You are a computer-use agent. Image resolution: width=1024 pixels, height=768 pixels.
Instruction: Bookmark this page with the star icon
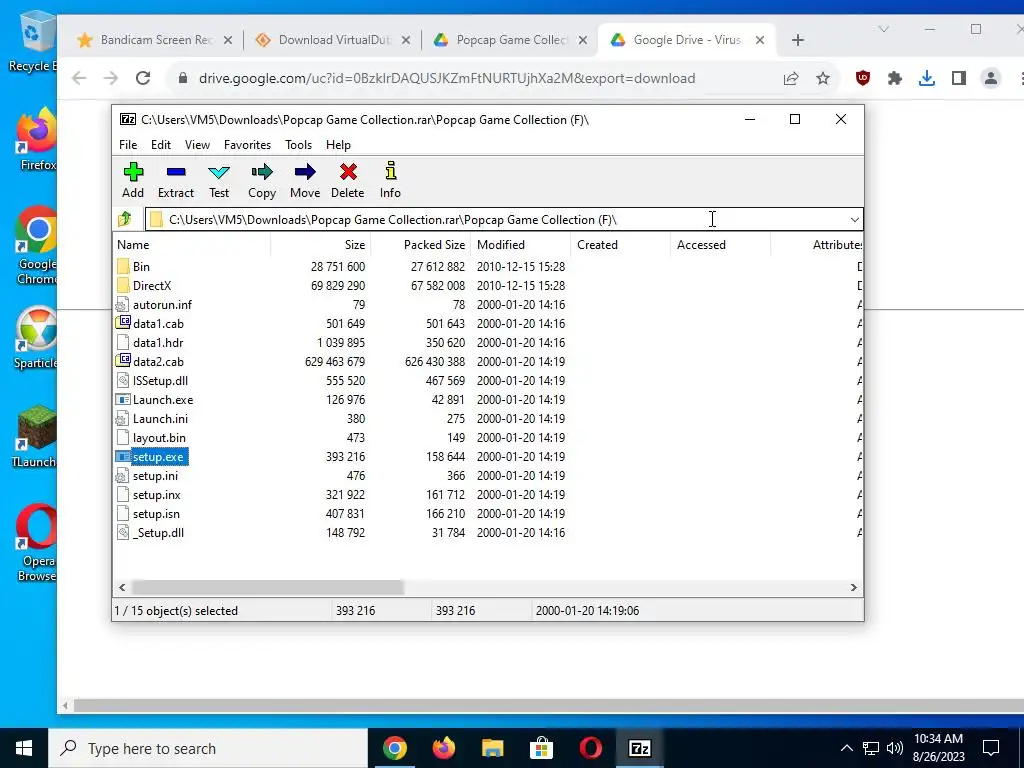point(823,78)
